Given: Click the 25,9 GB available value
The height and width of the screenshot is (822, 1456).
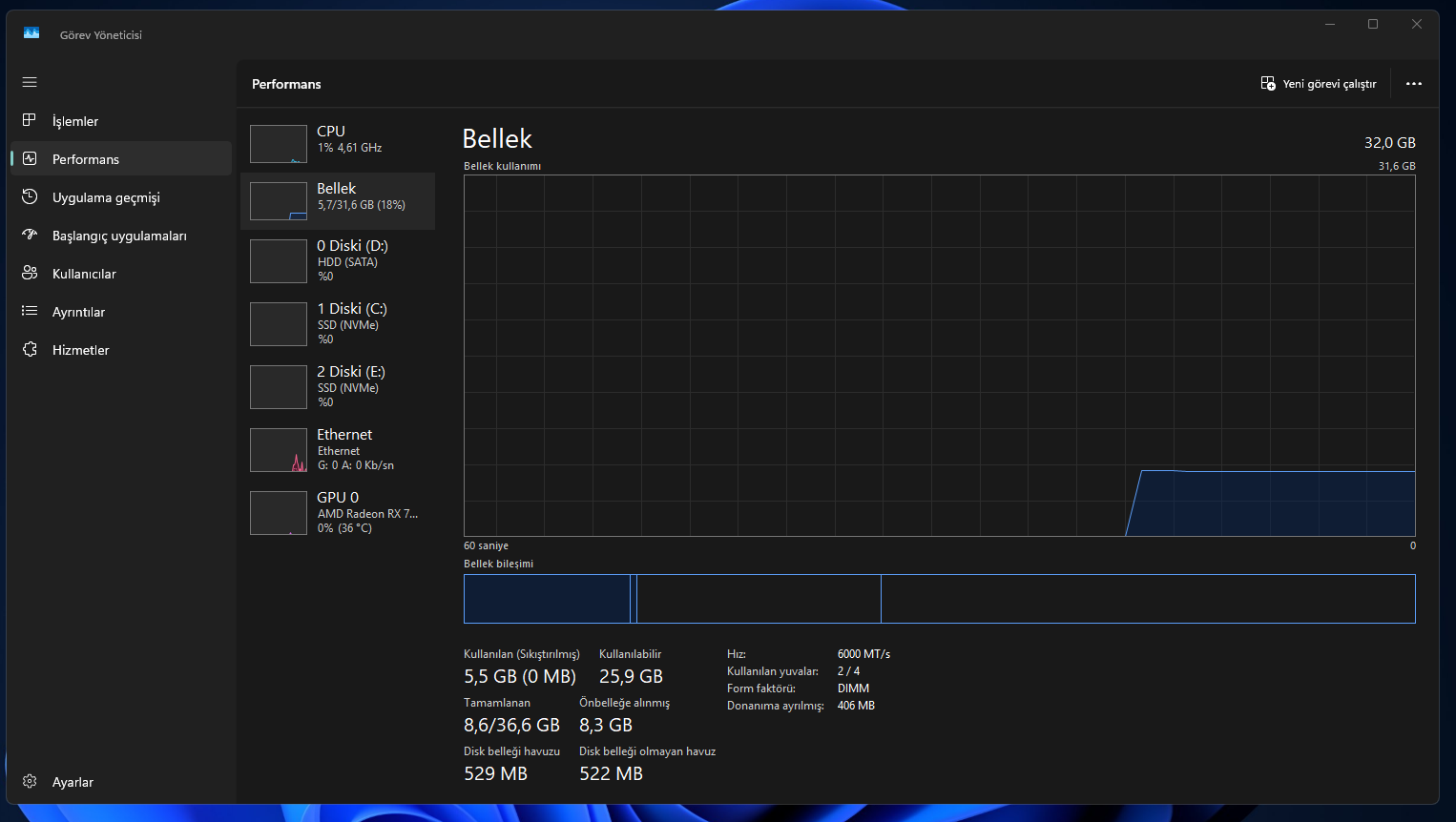Looking at the screenshot, I should click(631, 676).
